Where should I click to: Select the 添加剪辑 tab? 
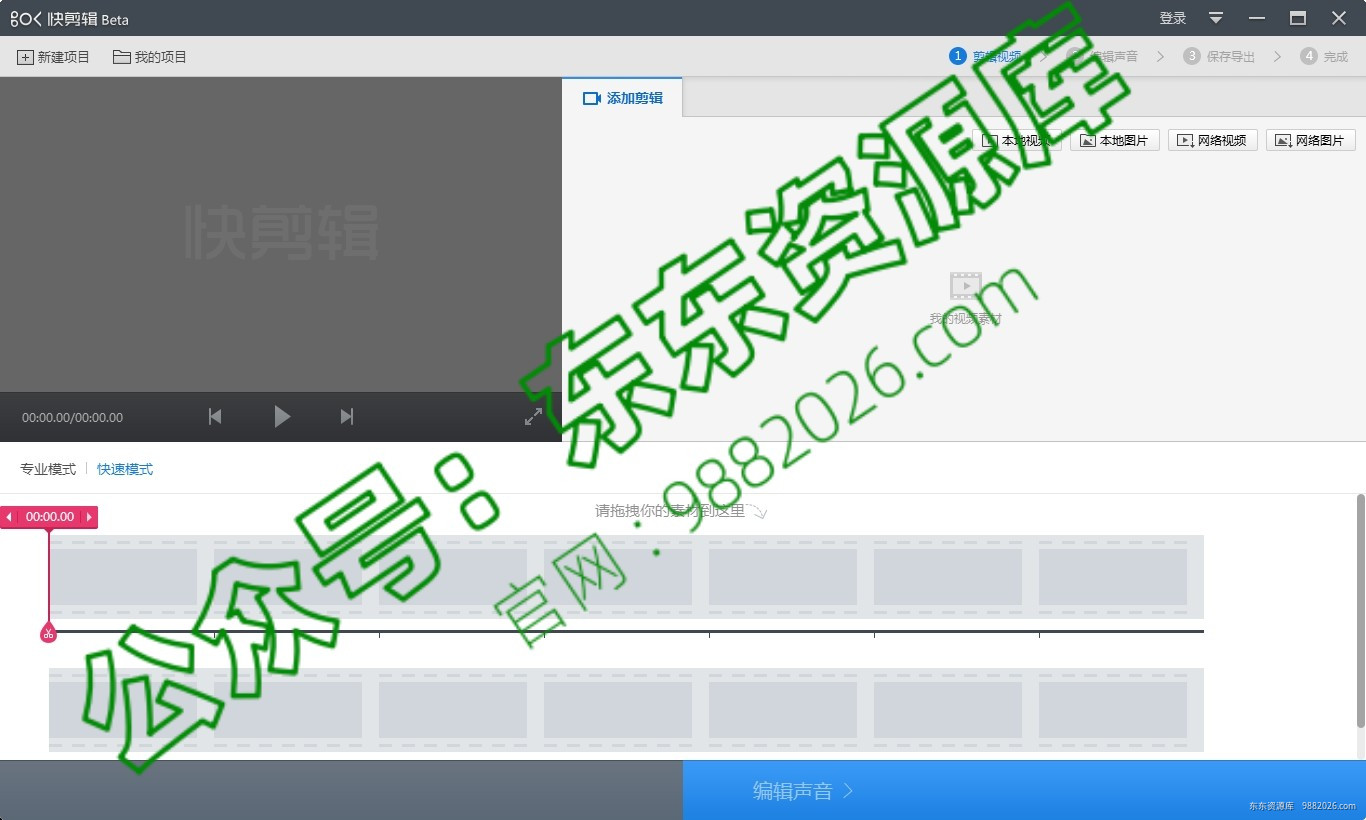click(621, 97)
